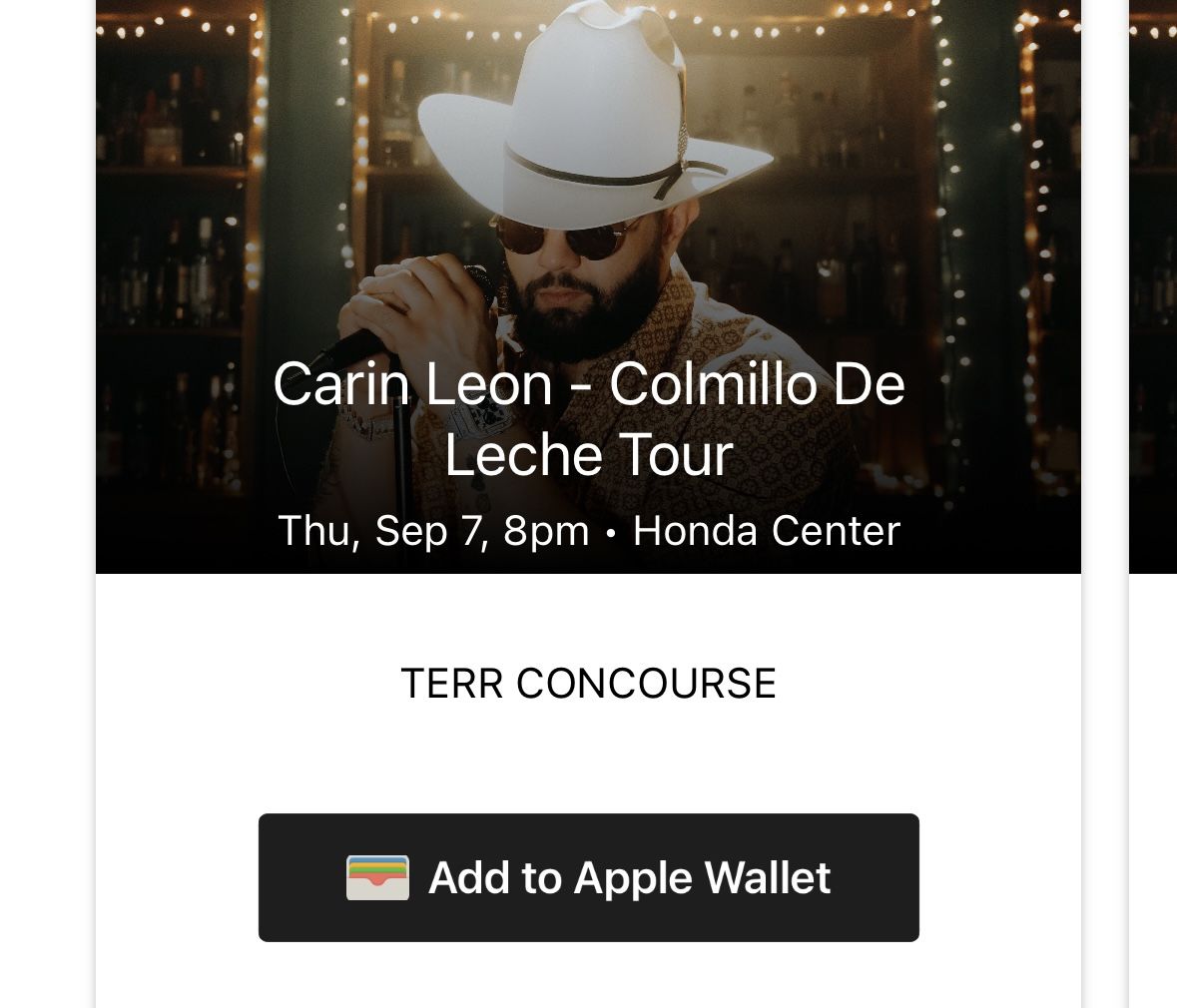Open the Carin Leon event title
This screenshot has width=1177, height=1008.
tap(589, 419)
